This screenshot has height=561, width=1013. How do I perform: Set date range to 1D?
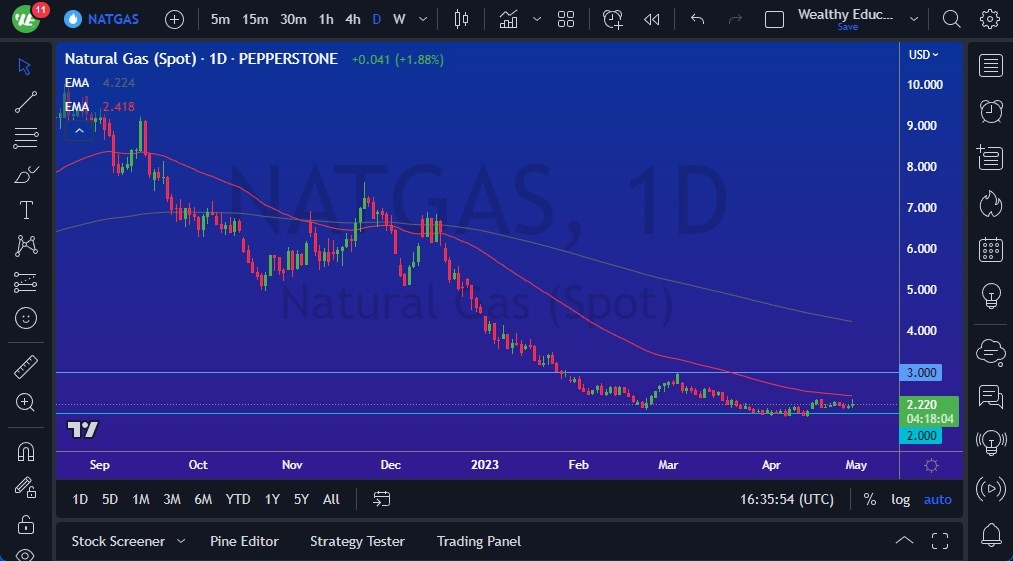coord(79,499)
